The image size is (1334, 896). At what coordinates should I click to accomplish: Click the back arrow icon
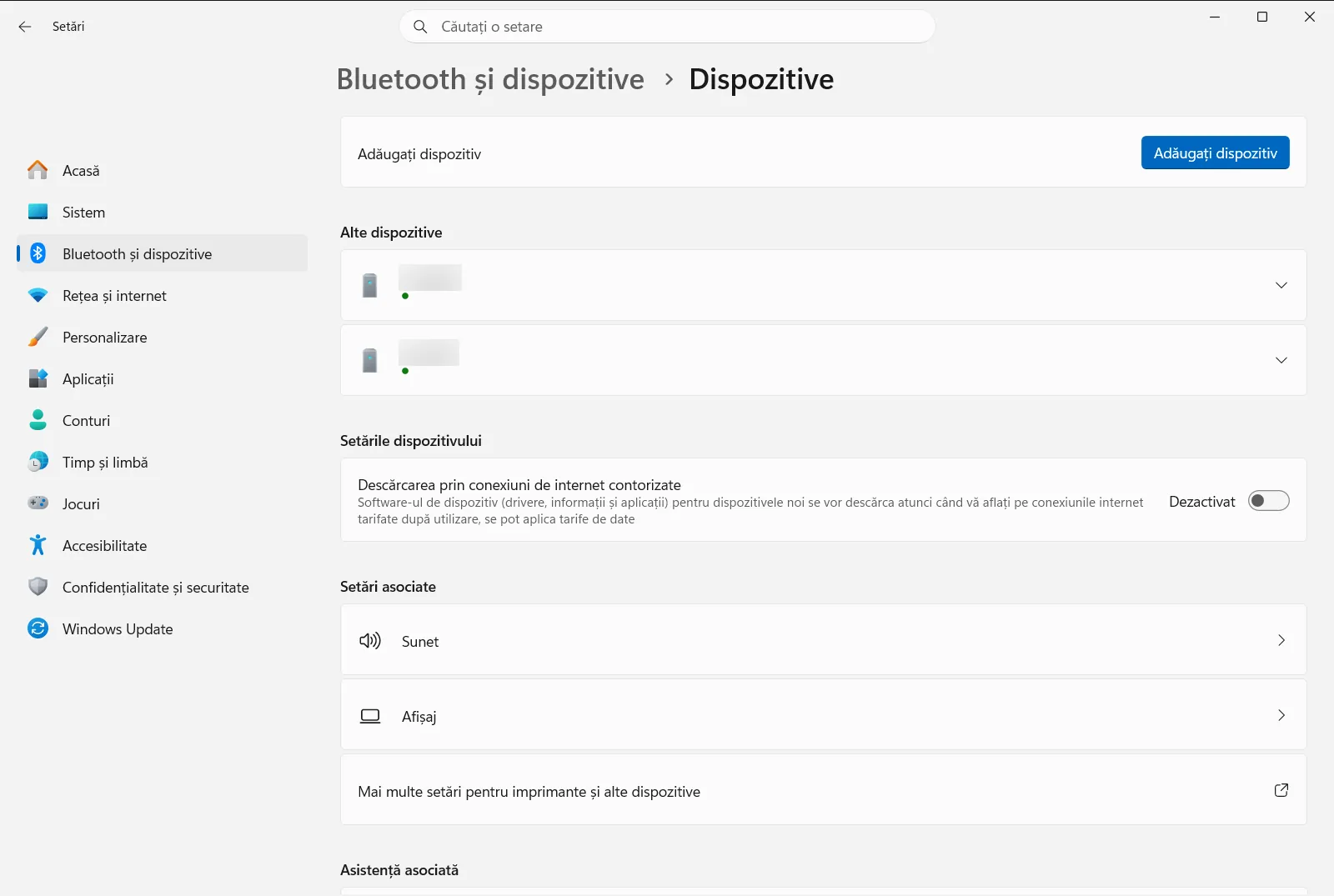tap(25, 27)
